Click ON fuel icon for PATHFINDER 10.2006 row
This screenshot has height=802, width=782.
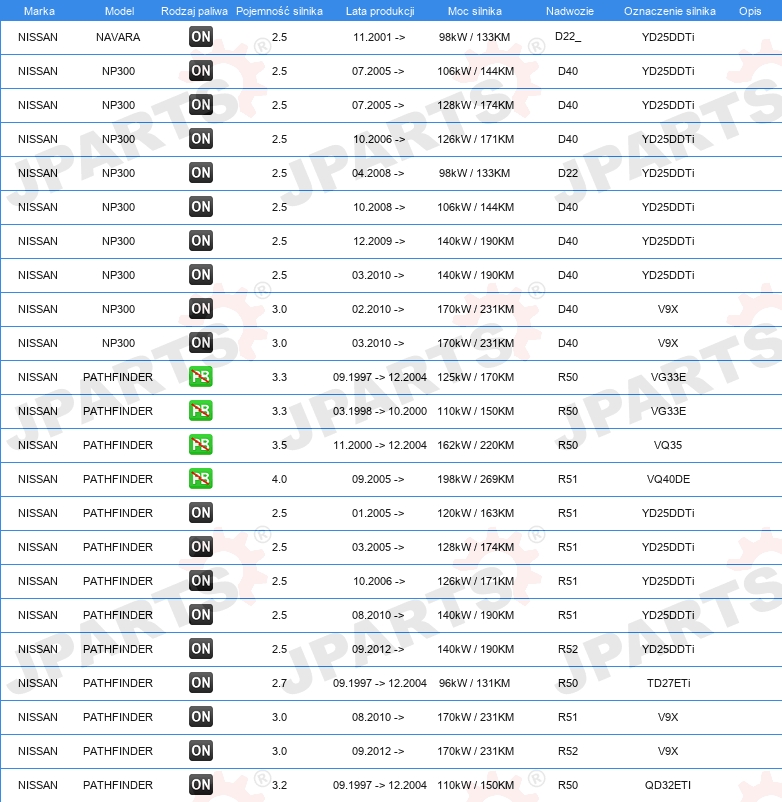point(200,581)
